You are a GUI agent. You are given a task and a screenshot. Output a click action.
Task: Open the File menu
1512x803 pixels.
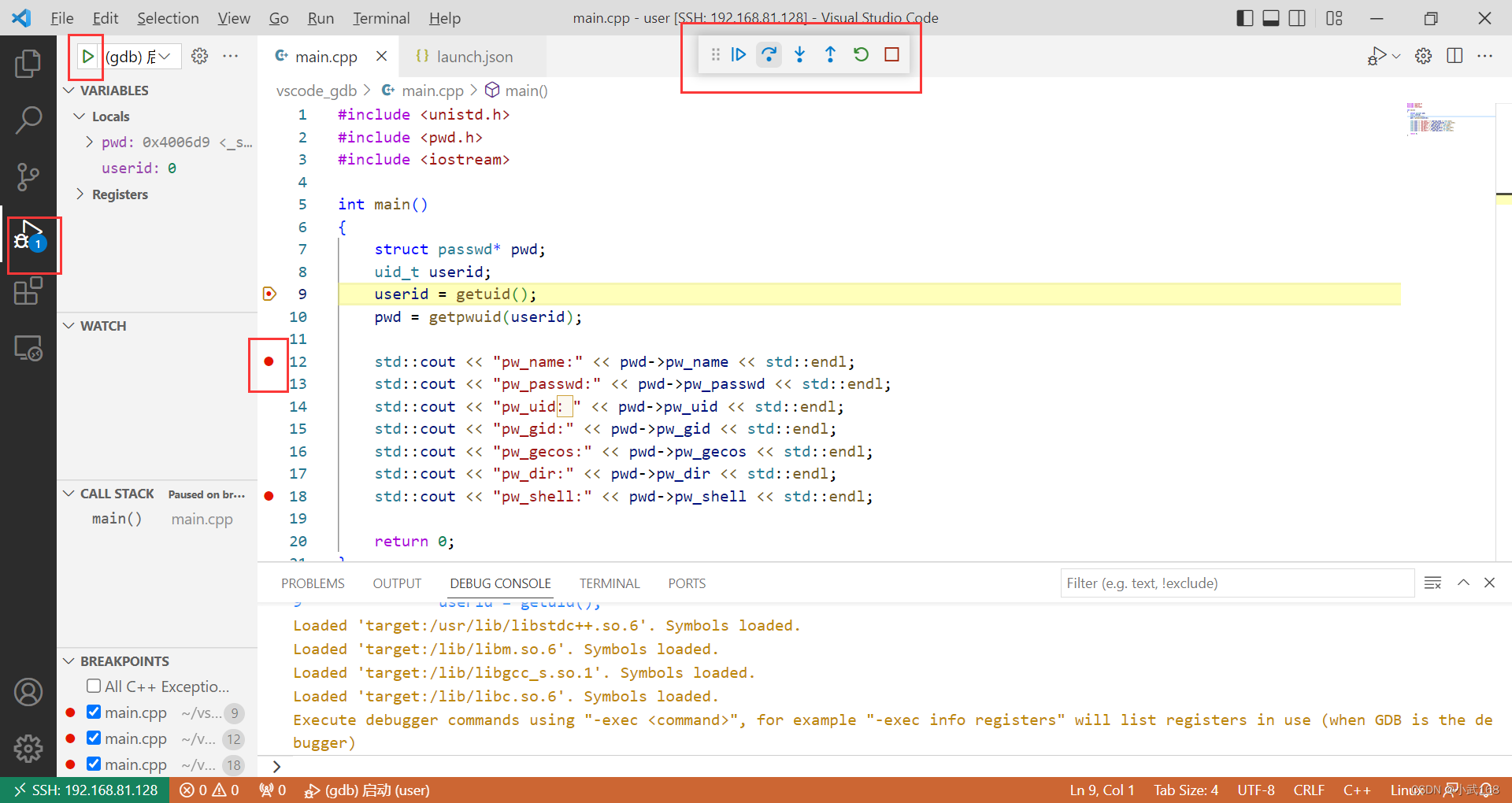61,18
